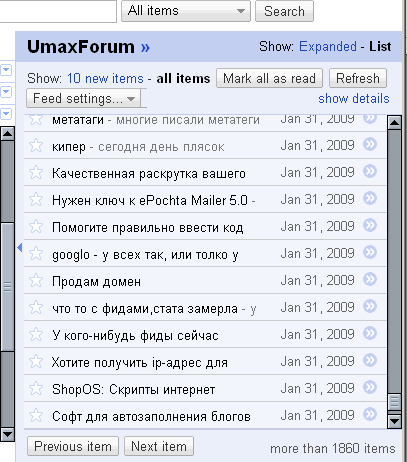Screen dimensions: 407x462
Task: Click the arrow icon for 'Помогите правильно ввести код'
Action: pyautogui.click(x=370, y=225)
